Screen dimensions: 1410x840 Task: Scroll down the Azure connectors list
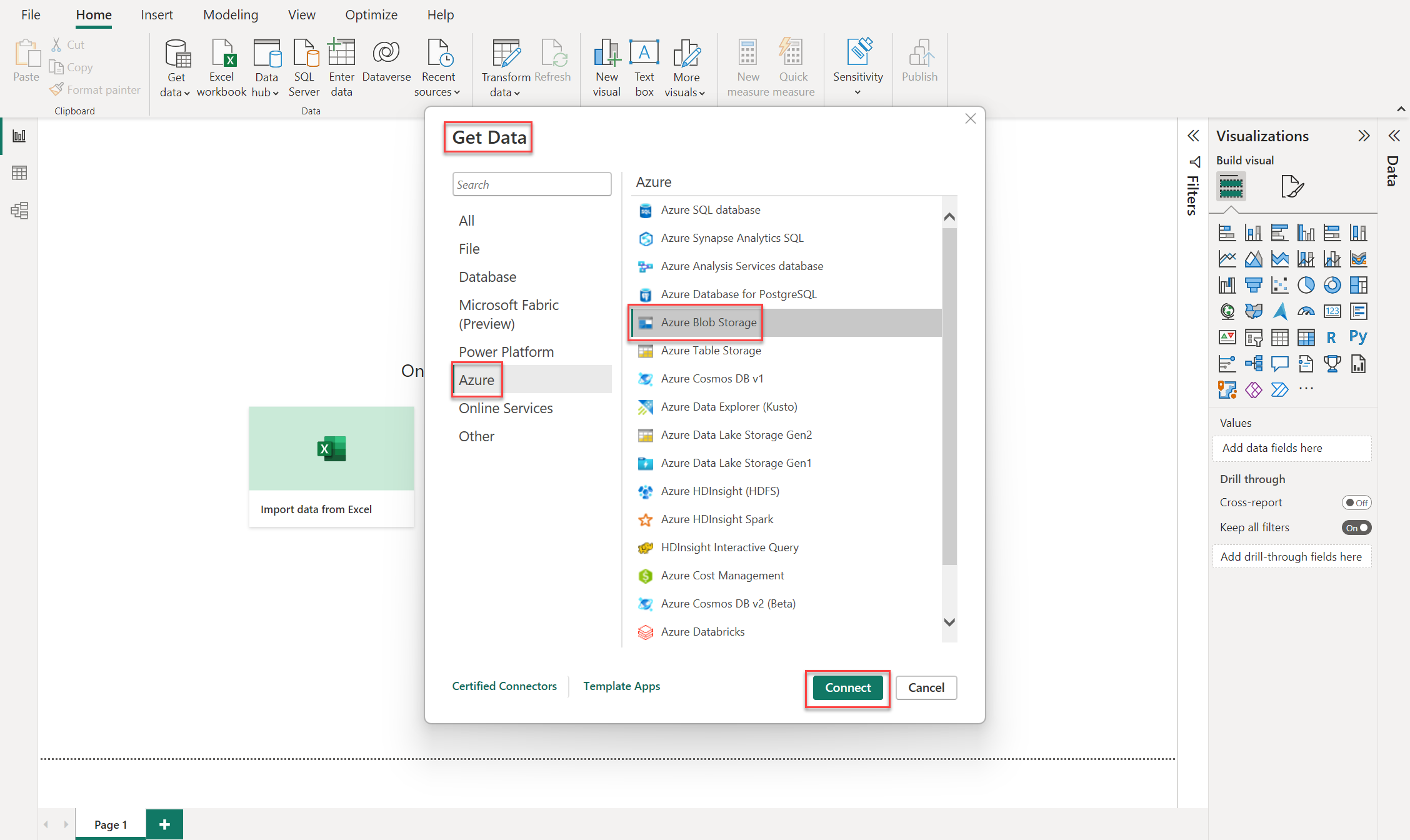pos(951,622)
